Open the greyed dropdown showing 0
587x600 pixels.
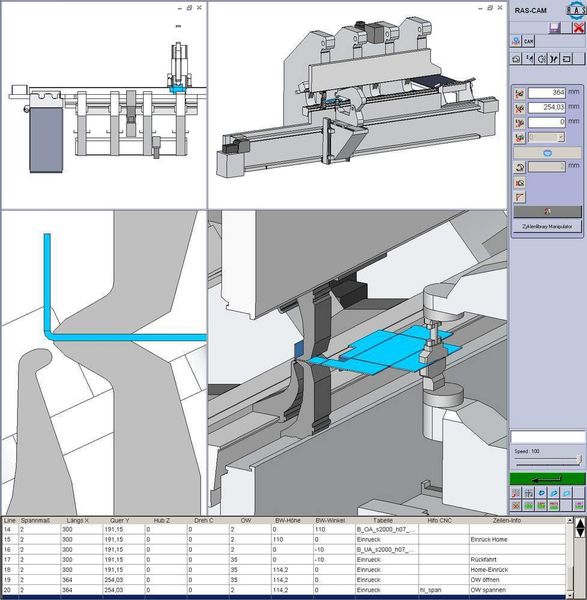tap(546, 137)
